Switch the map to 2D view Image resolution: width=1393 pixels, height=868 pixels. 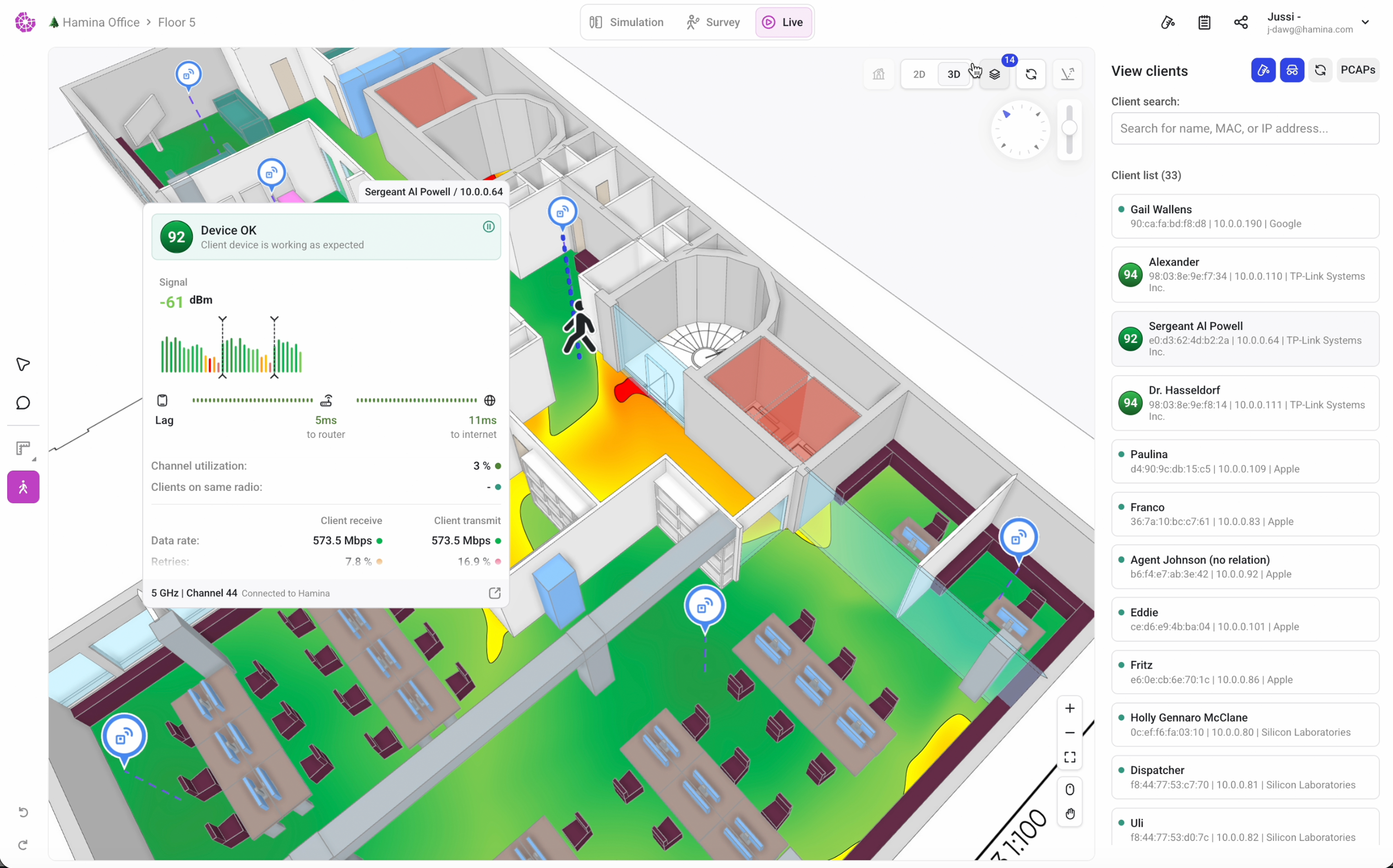[x=919, y=74]
